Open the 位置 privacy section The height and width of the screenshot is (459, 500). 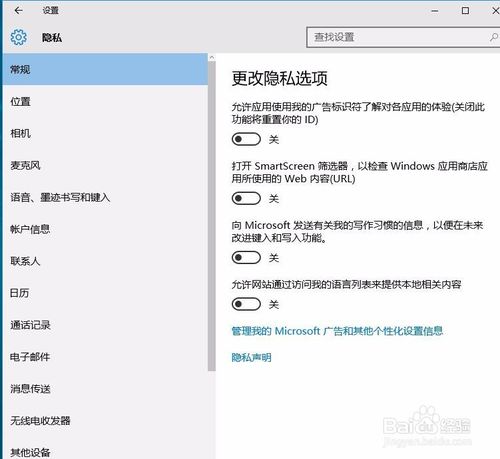[x=105, y=101]
